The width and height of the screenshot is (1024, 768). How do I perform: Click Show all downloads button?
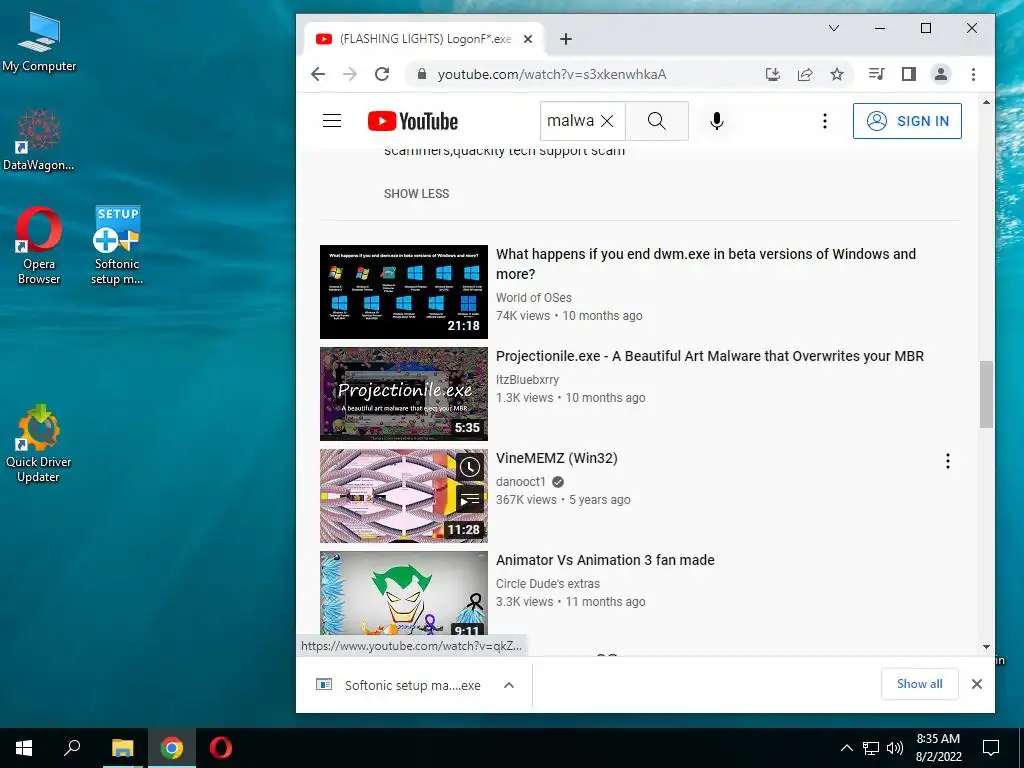click(920, 684)
